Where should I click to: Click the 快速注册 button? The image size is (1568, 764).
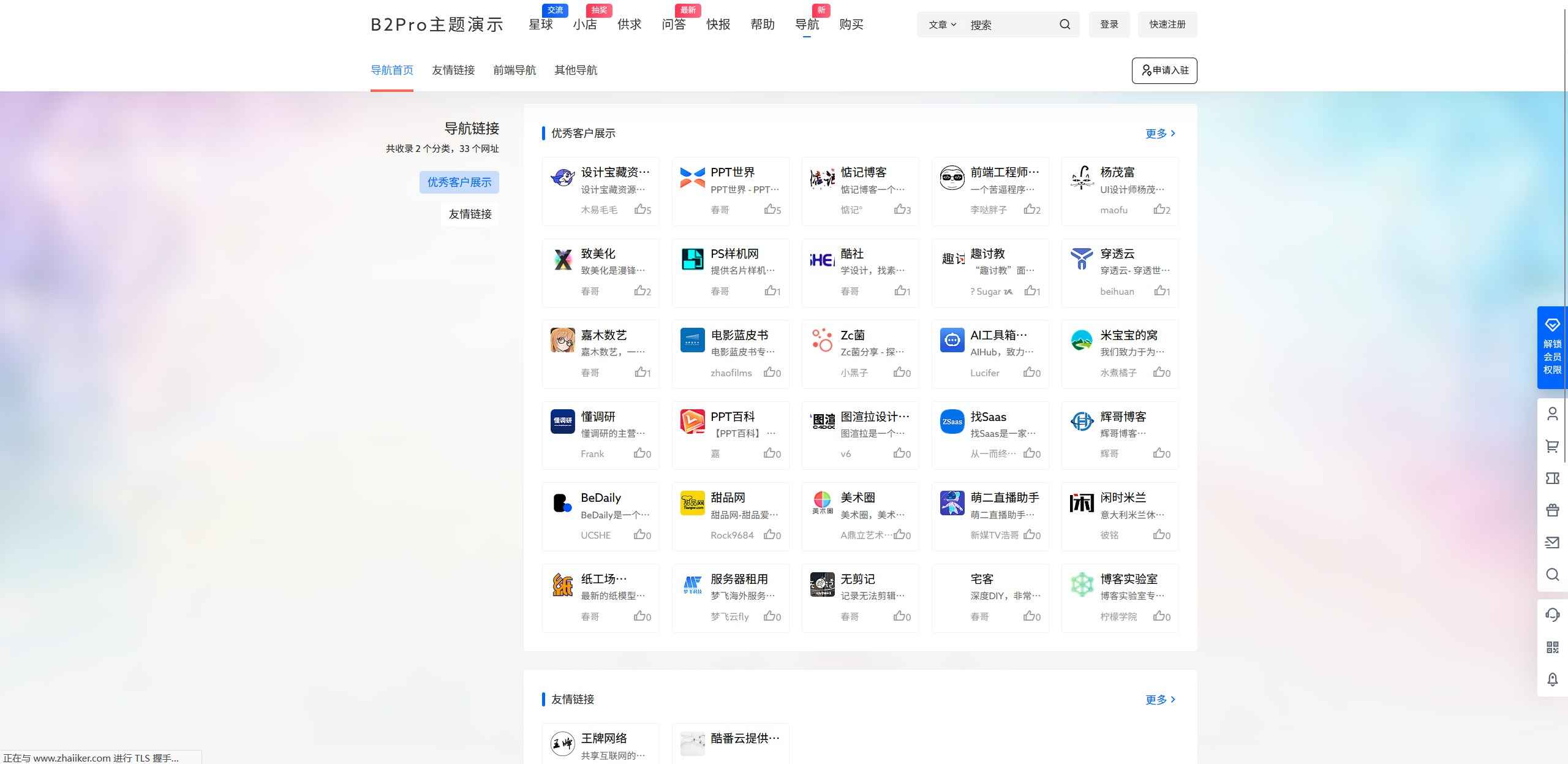(x=1166, y=24)
